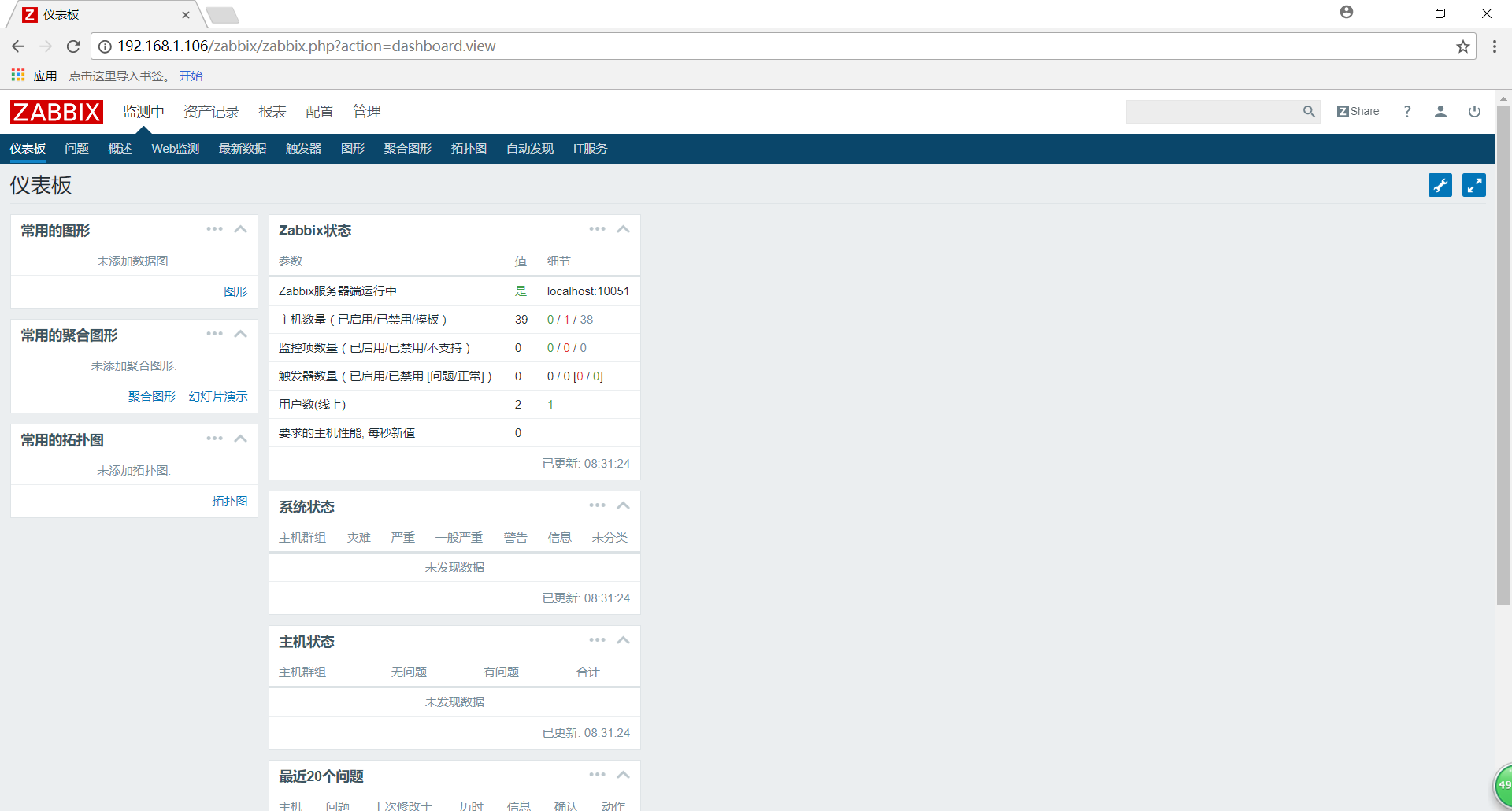This screenshot has width=1512, height=811.
Task: Open the 资产记录 main menu
Action: (211, 112)
